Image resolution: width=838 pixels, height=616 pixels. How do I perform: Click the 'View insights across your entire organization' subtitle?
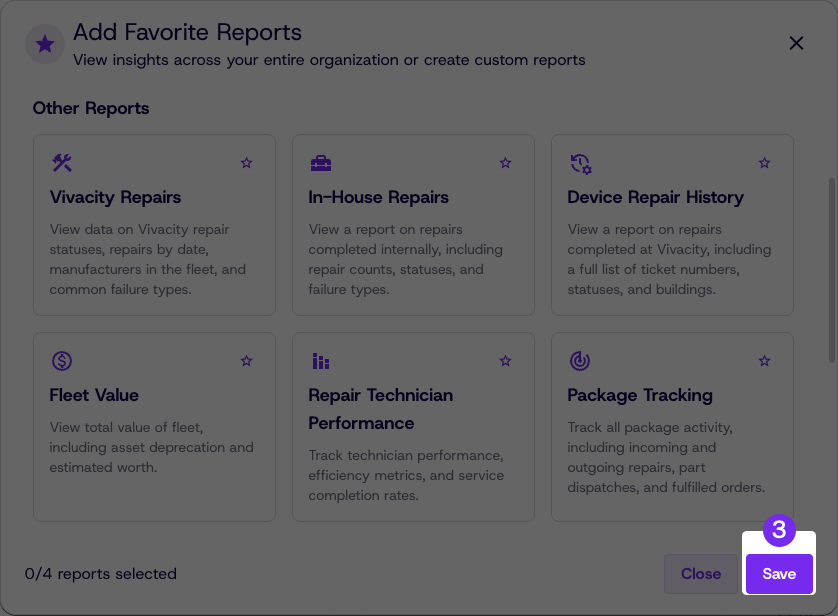(x=329, y=60)
